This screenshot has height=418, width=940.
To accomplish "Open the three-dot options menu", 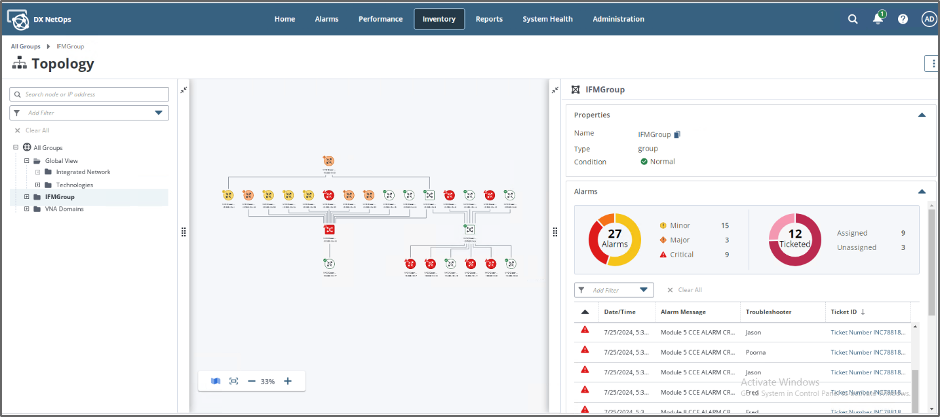I will click(932, 64).
